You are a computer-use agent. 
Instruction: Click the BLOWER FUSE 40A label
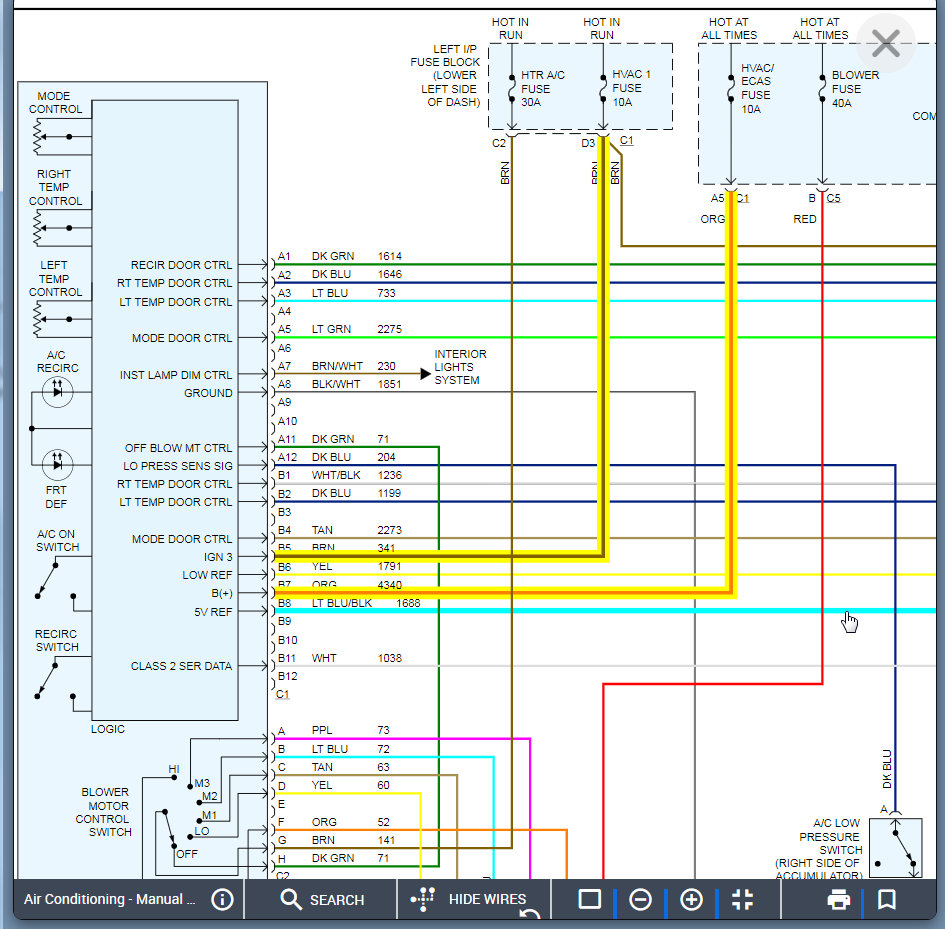click(855, 89)
